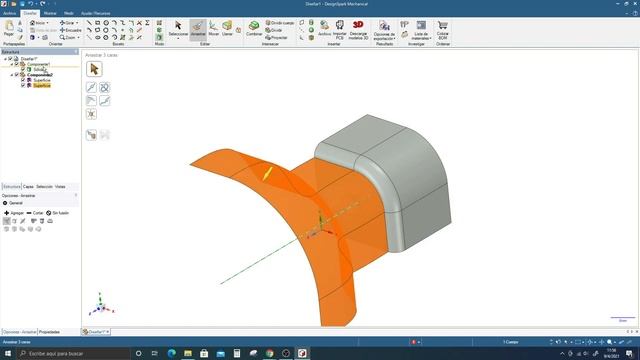Select the Circle sketch tool

tap(106, 23)
